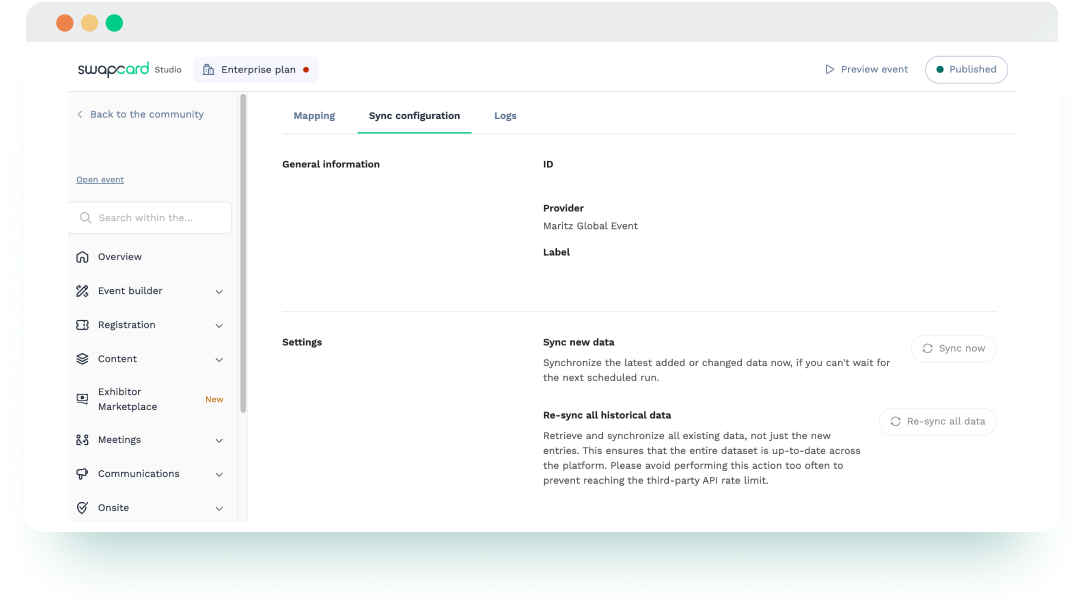The height and width of the screenshot is (611, 1085).
Task: Click the Event builder wrench icon
Action: tap(81, 291)
